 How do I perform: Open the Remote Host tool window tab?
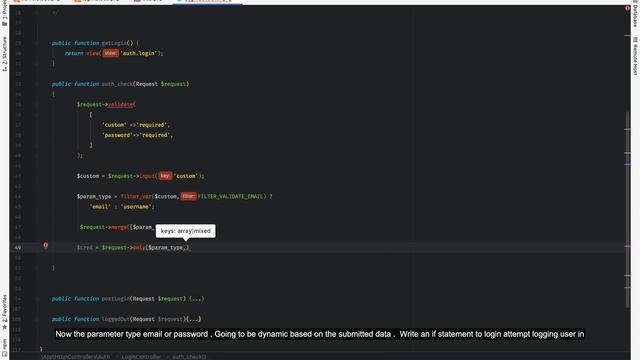click(635, 55)
